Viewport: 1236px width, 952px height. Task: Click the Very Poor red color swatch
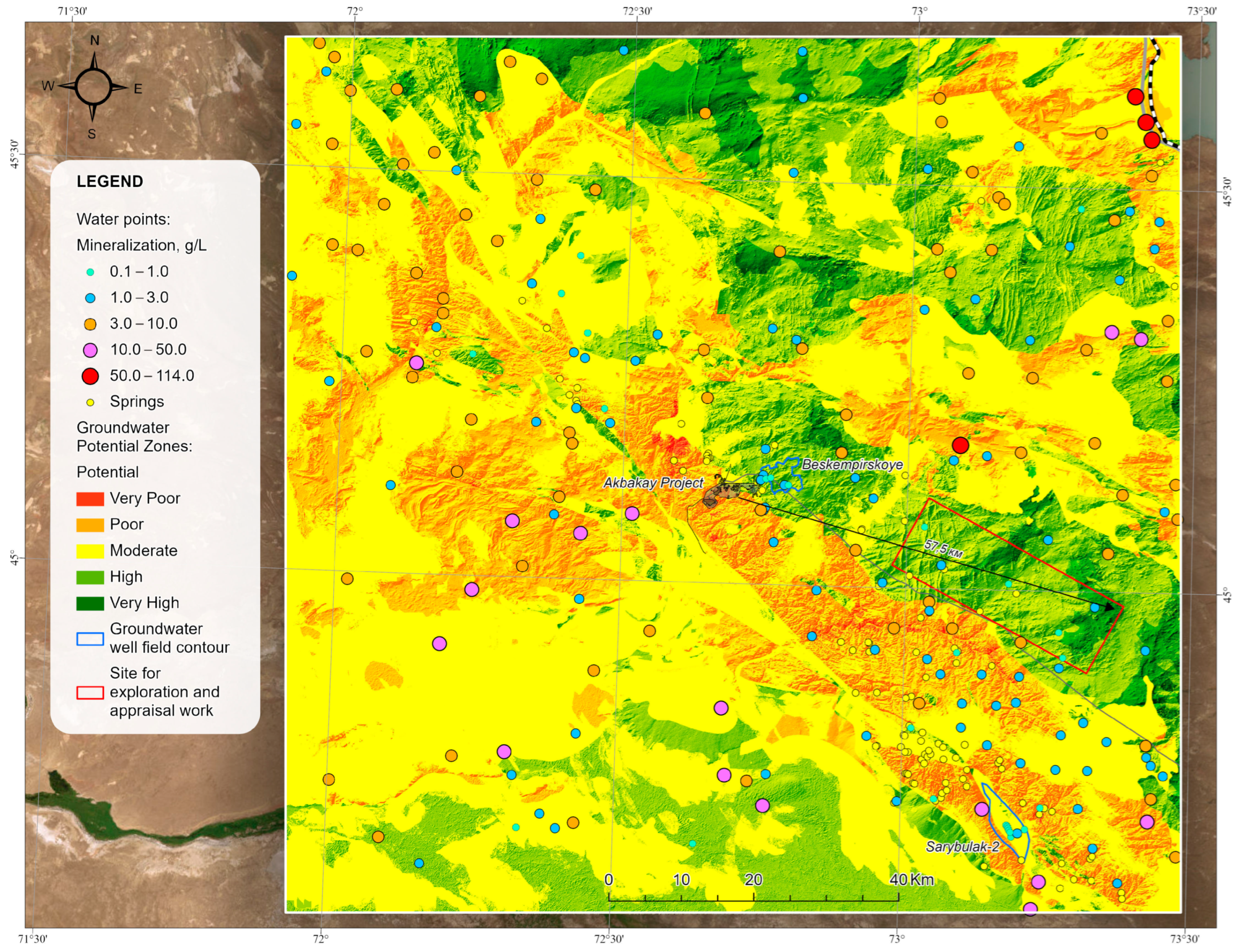coord(90,498)
